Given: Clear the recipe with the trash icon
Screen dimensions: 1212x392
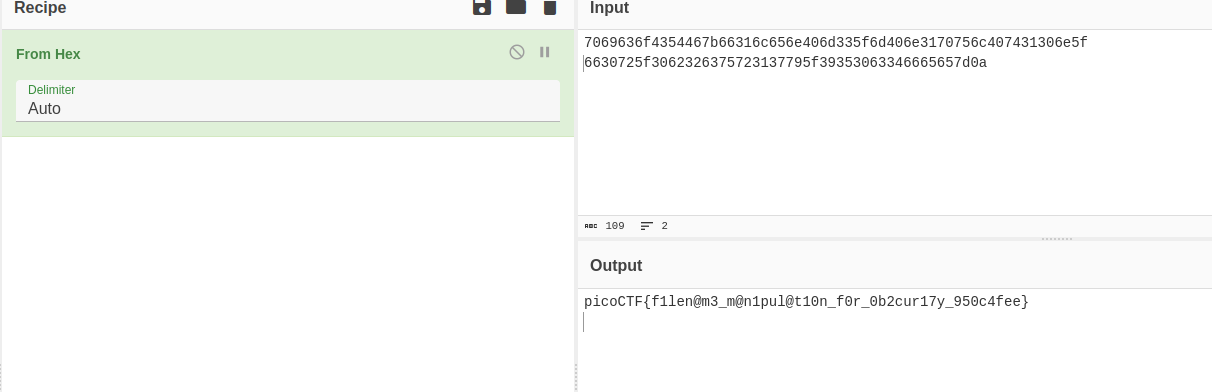Looking at the screenshot, I should [549, 7].
